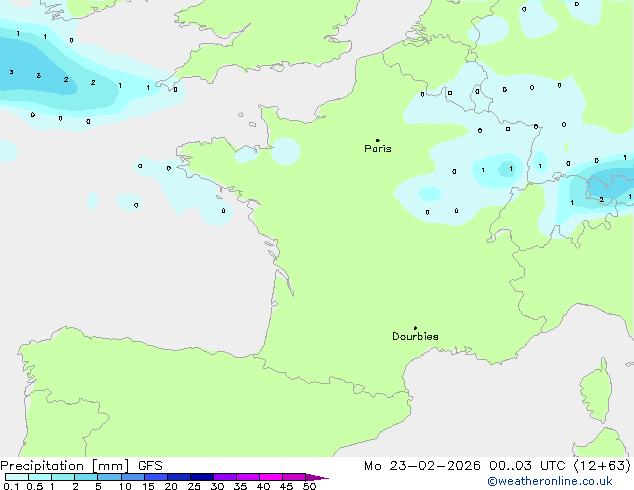Click the legend value label '0.5'
This screenshot has height=490, width=634.
tap(35, 486)
